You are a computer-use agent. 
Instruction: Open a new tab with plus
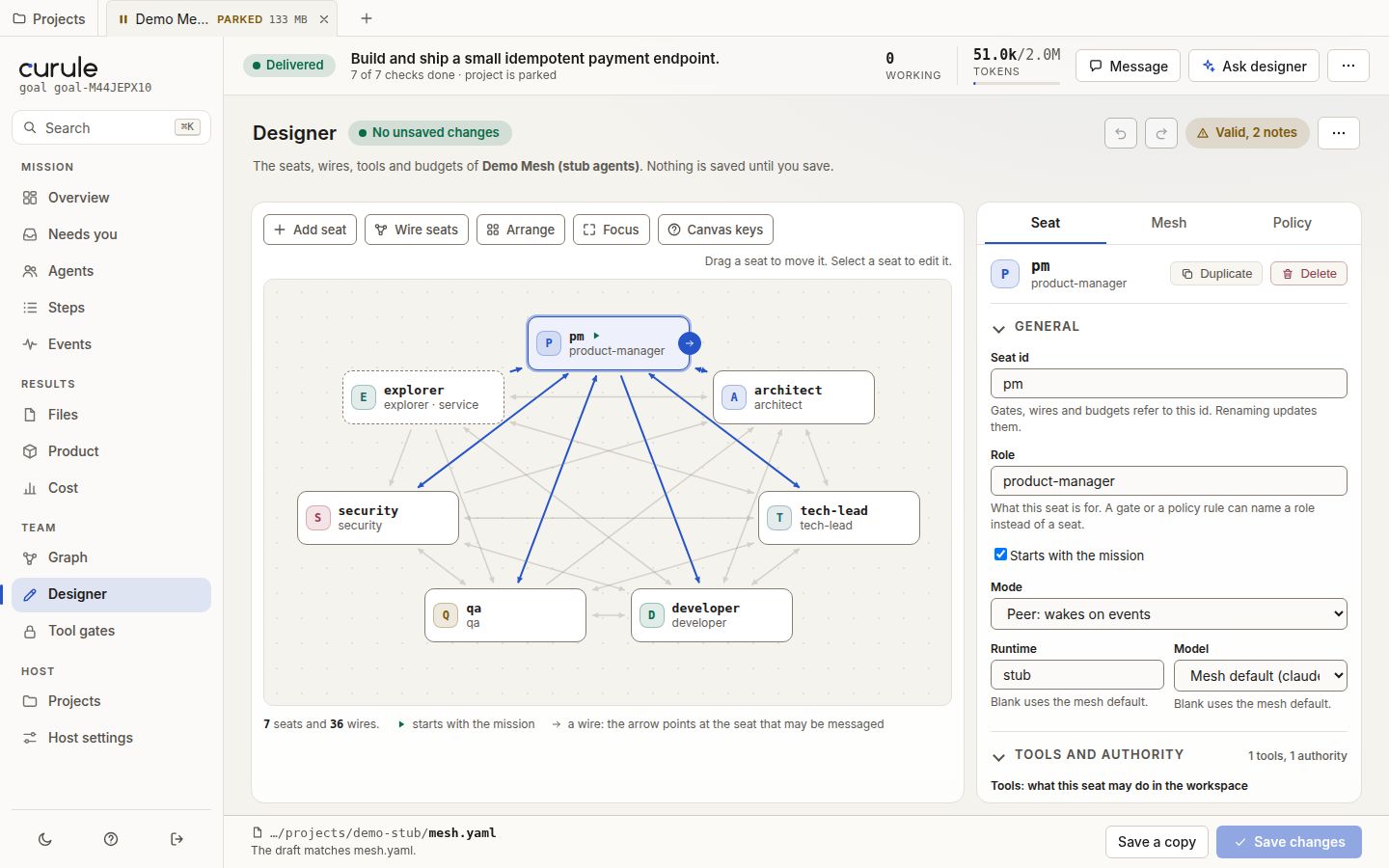coord(367,18)
